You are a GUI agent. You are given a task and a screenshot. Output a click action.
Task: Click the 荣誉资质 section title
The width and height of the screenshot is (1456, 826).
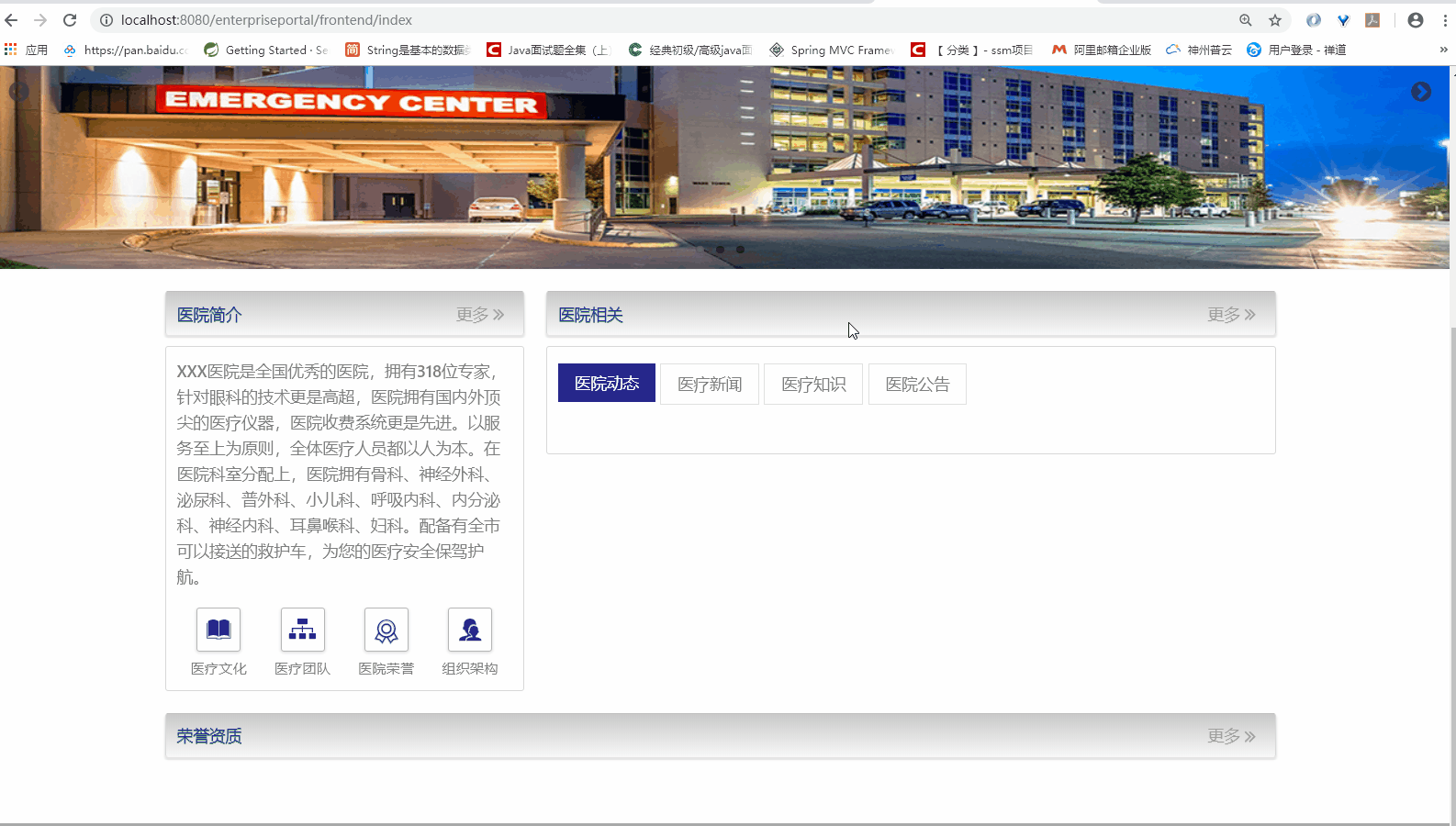coord(209,736)
